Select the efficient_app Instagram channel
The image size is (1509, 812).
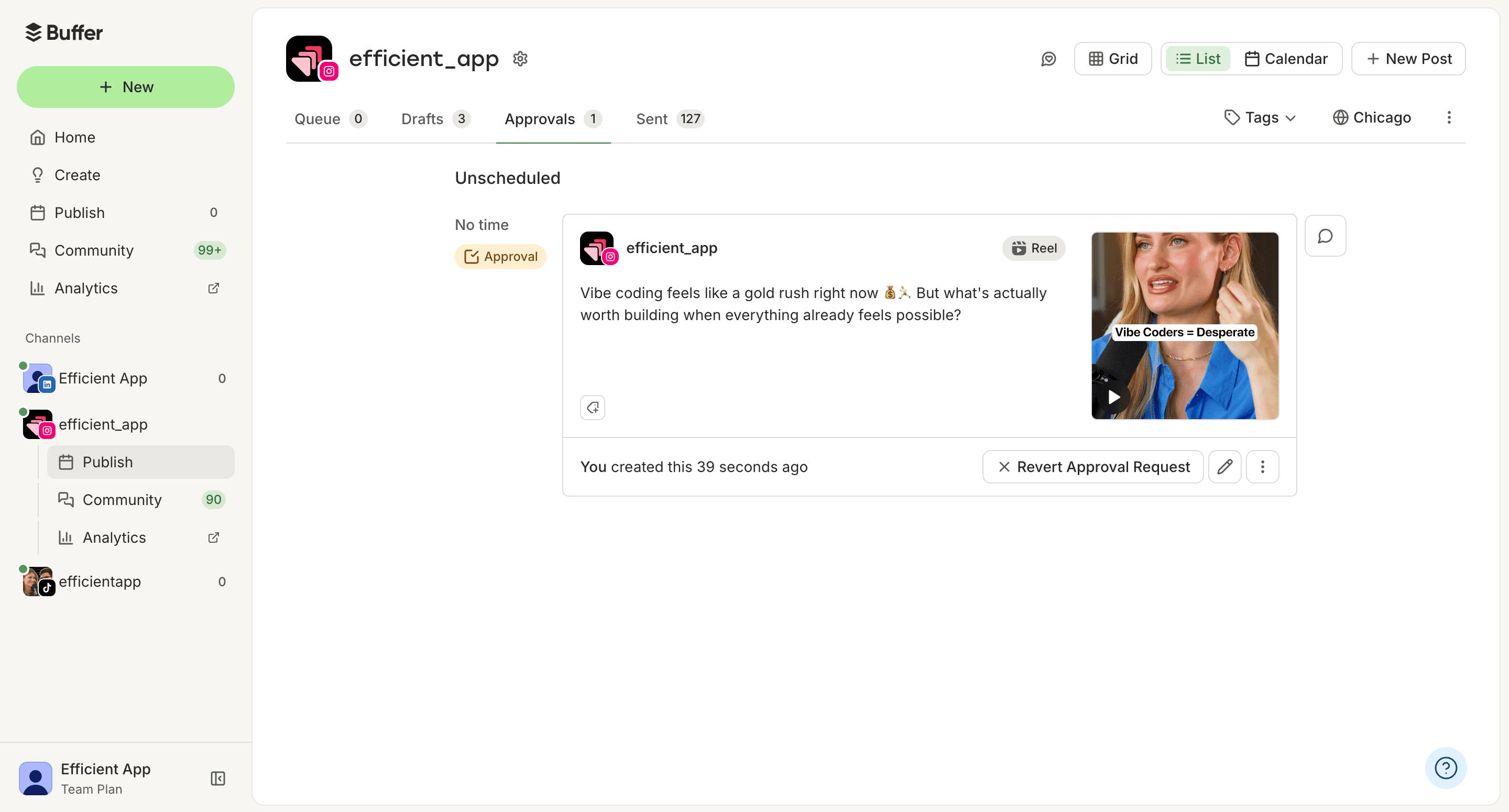click(125, 424)
